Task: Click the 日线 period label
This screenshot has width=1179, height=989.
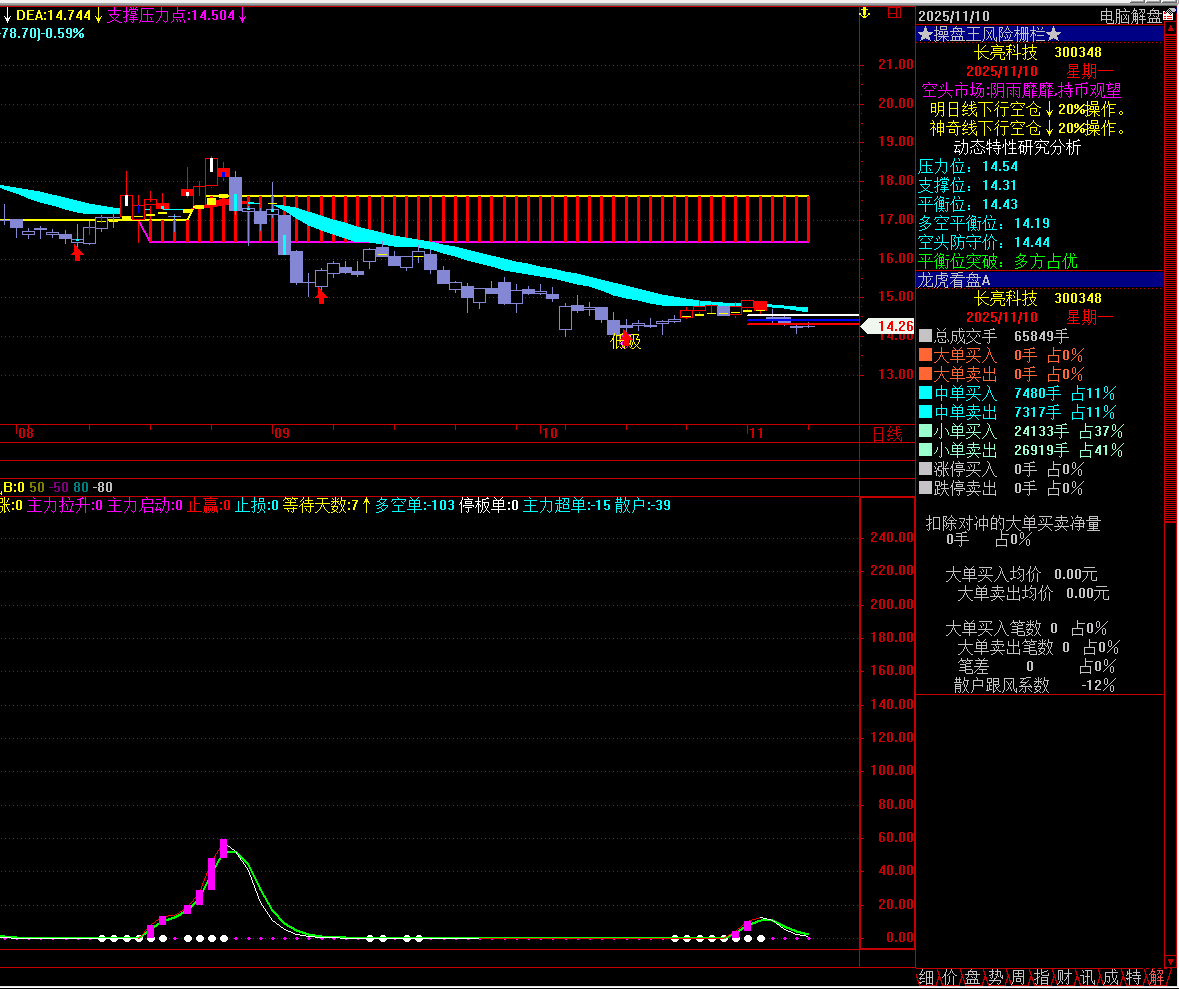Action: [887, 434]
